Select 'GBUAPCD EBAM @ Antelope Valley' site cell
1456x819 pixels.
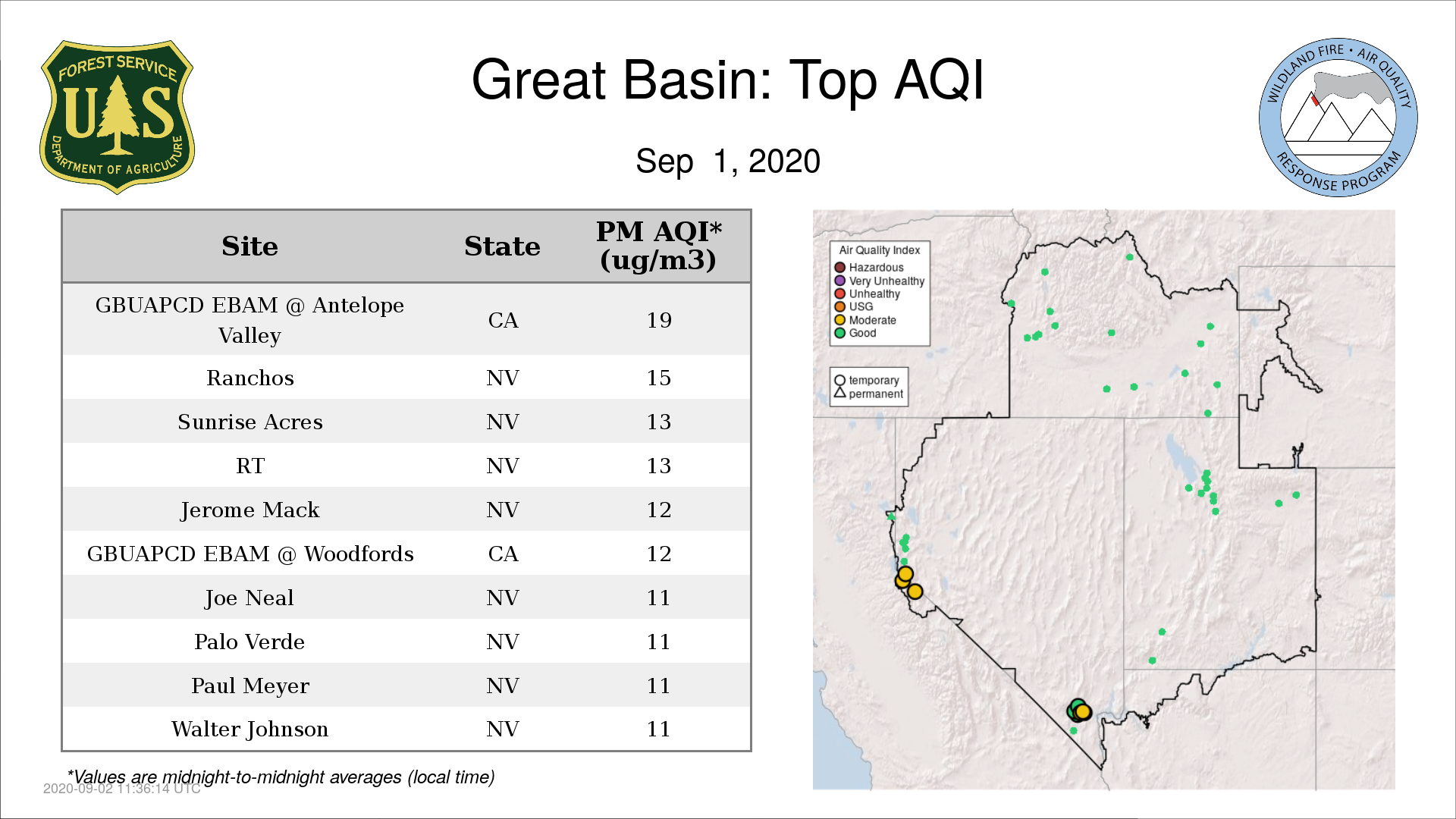click(x=249, y=320)
